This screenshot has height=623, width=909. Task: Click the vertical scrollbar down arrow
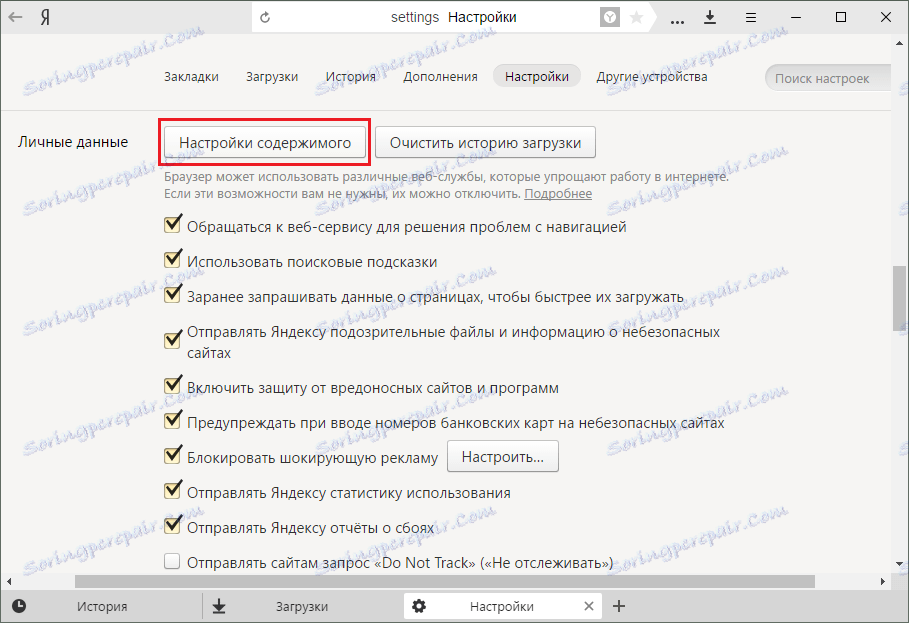(x=900, y=563)
